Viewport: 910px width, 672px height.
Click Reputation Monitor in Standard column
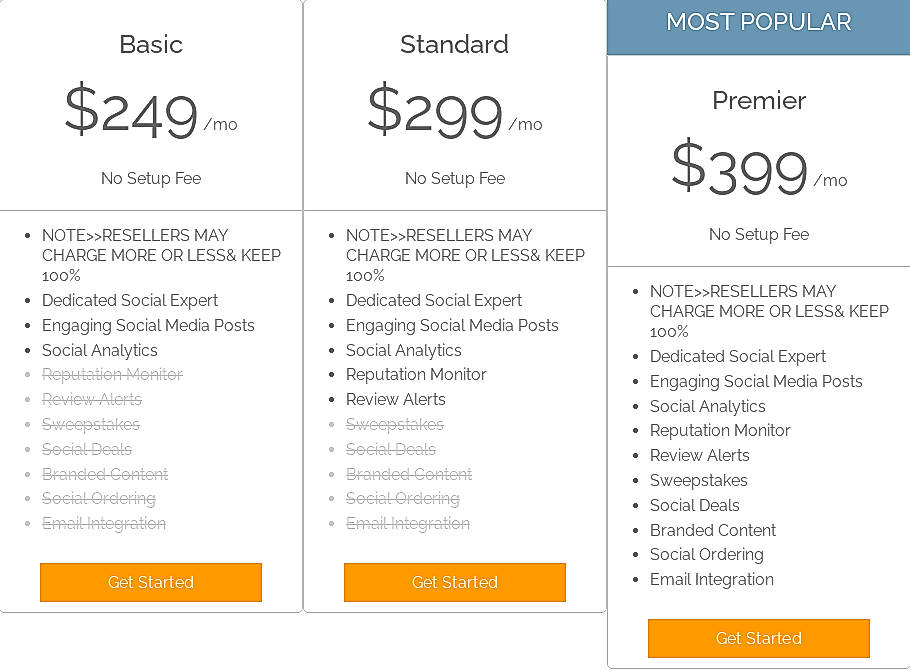tap(416, 374)
